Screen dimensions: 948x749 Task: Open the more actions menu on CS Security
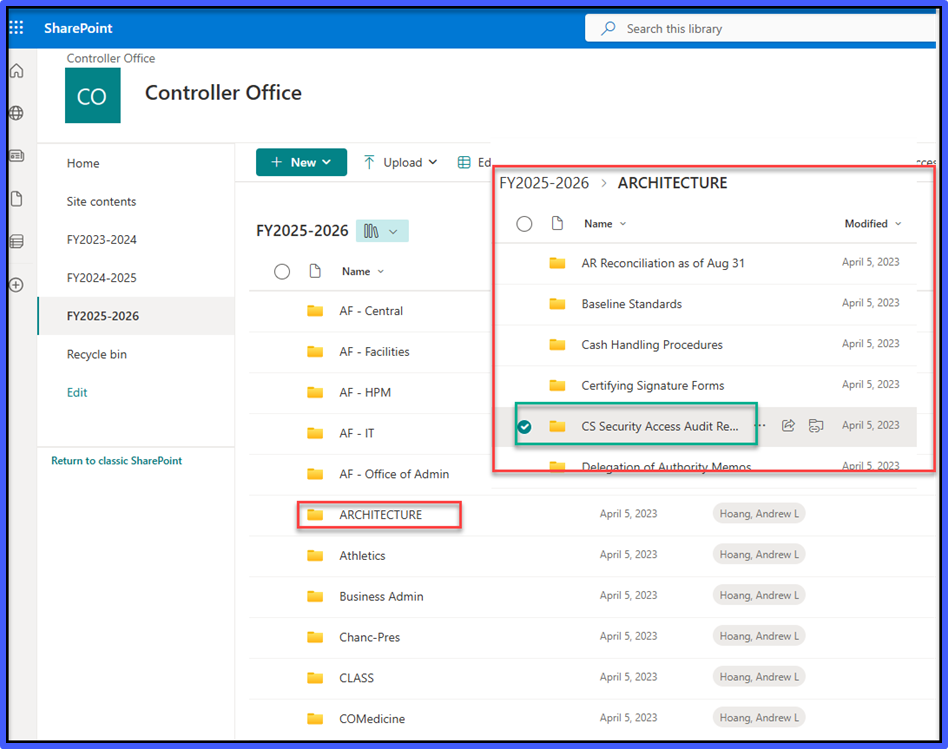click(x=760, y=425)
